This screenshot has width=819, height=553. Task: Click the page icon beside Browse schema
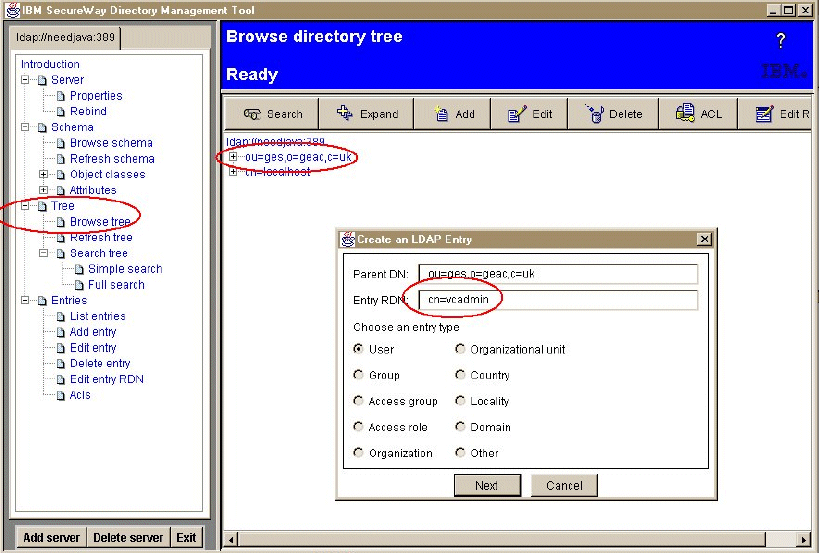click(x=61, y=143)
